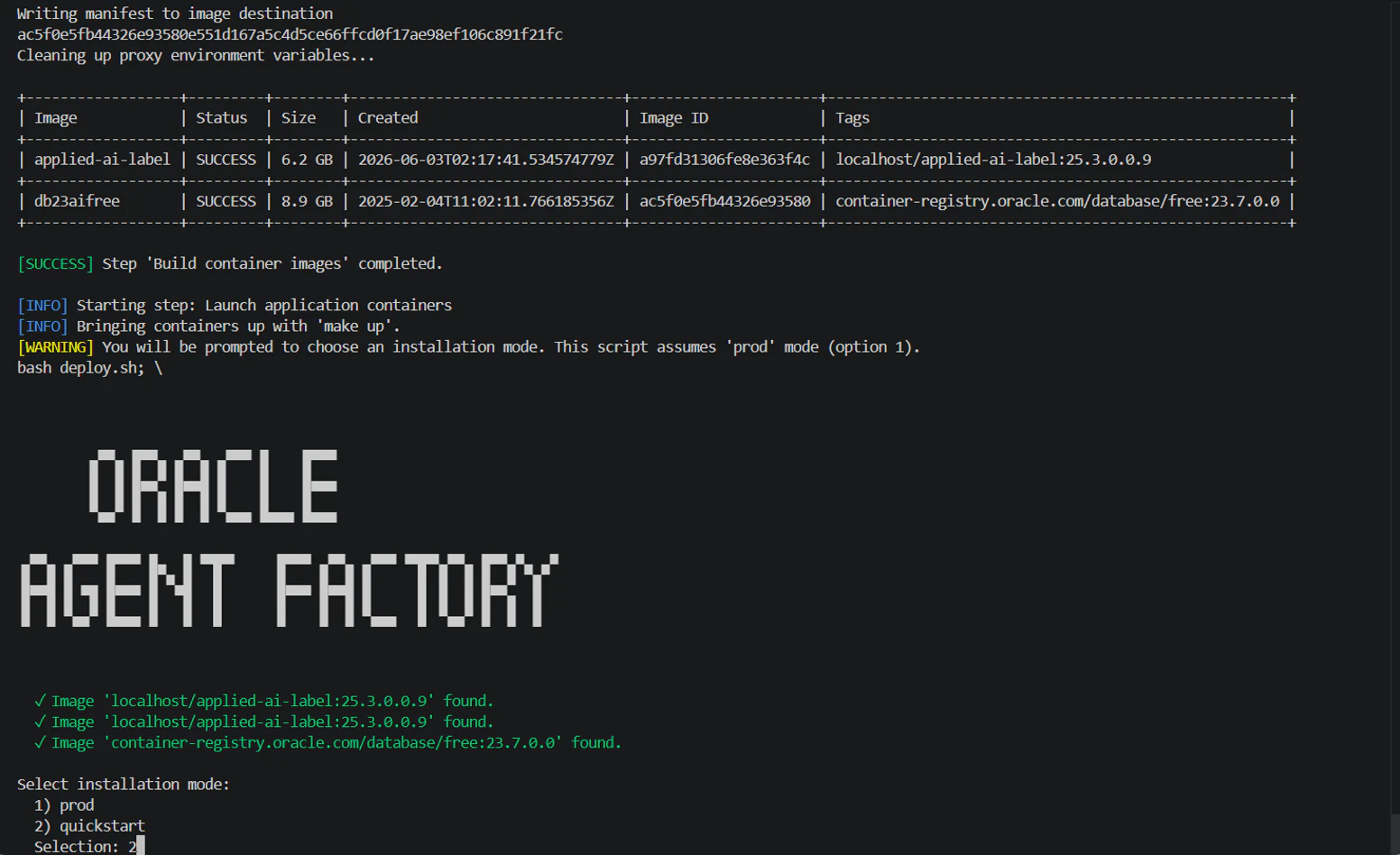
Task: Click the [INFO] label before 'Bringing containers up'
Action: [42, 326]
